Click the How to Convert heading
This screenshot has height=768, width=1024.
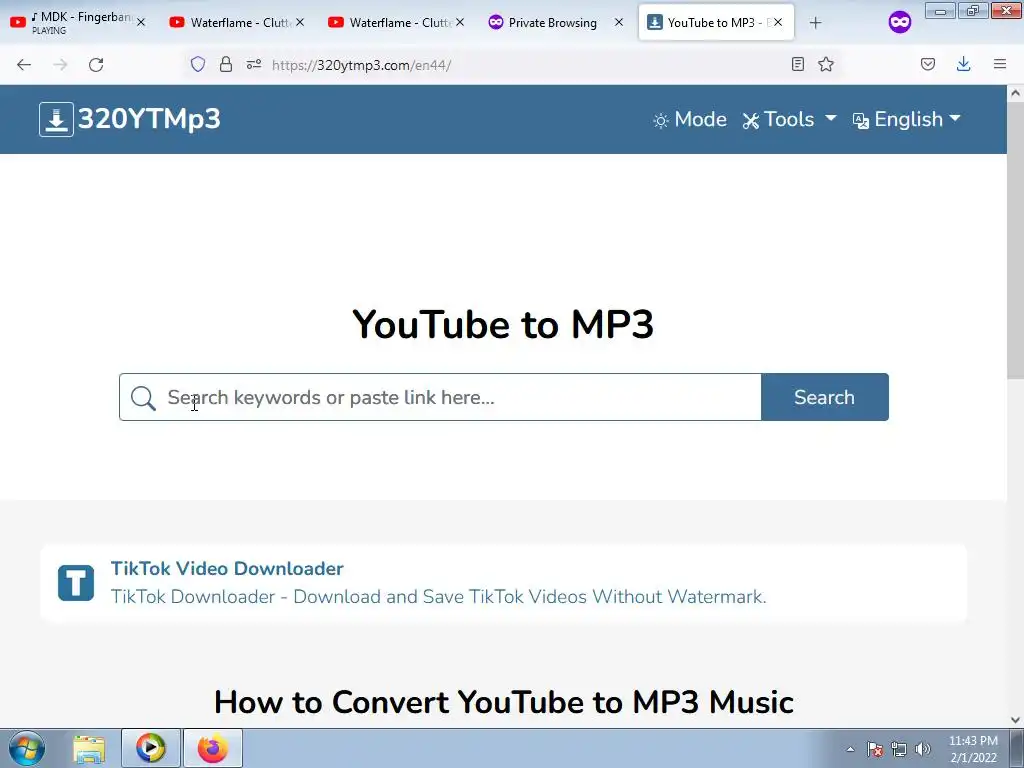click(x=504, y=702)
